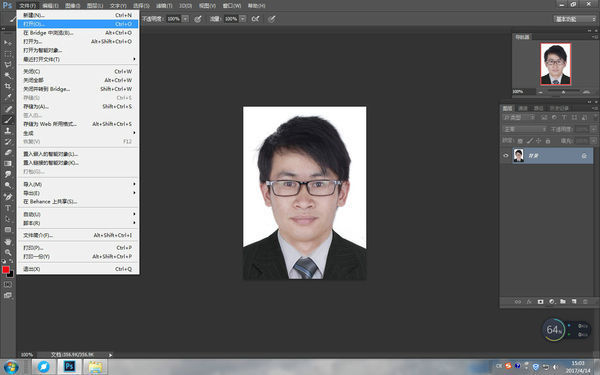Screen dimensions: 600x375
Task: Click the black background color swatch
Action: point(11,274)
